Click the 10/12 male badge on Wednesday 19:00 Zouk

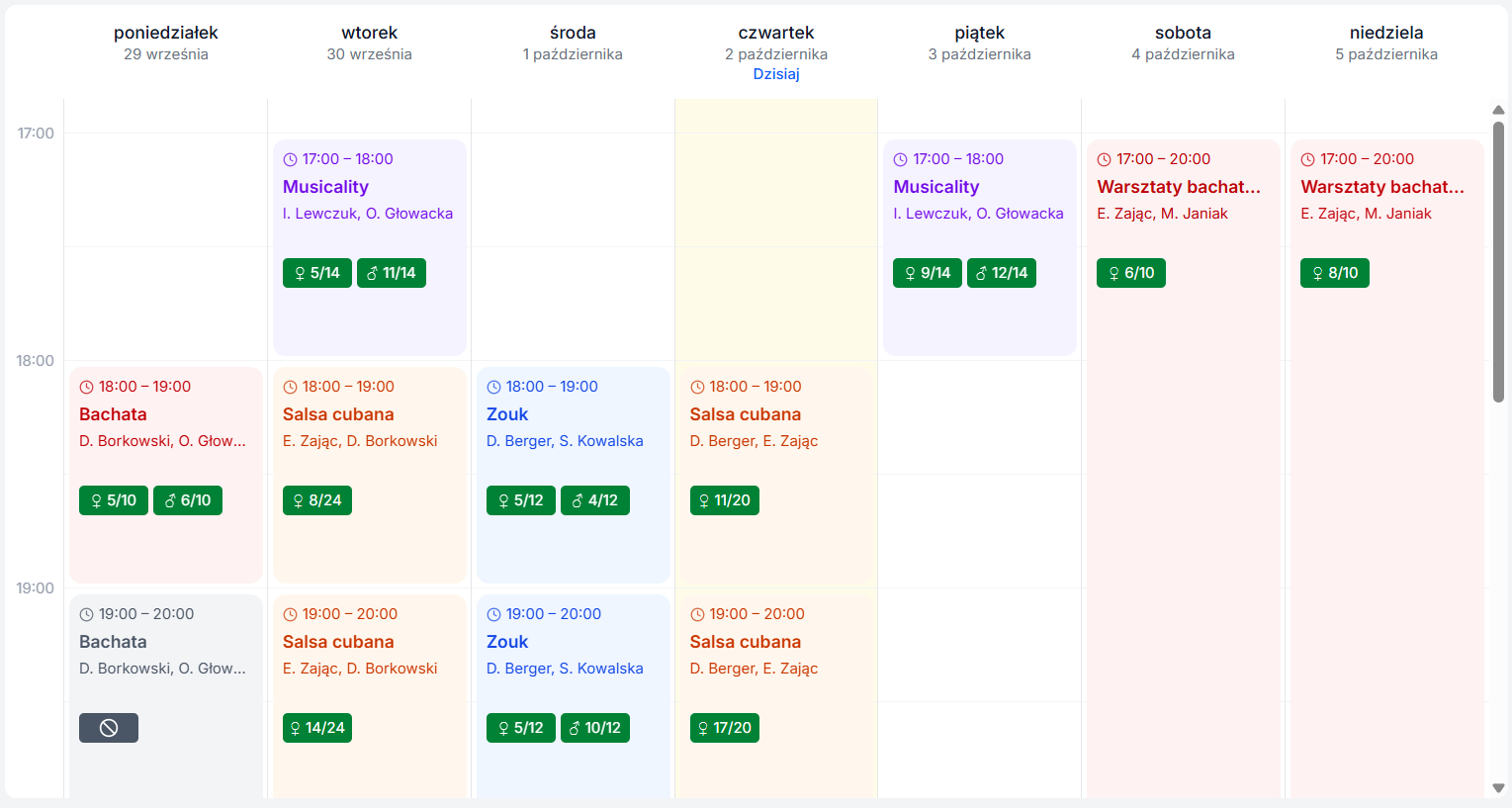pyautogui.click(x=594, y=728)
